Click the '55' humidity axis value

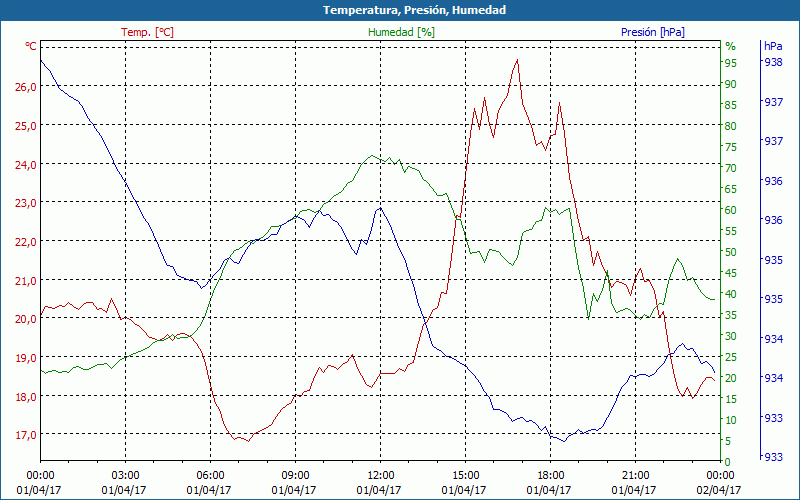[731, 231]
